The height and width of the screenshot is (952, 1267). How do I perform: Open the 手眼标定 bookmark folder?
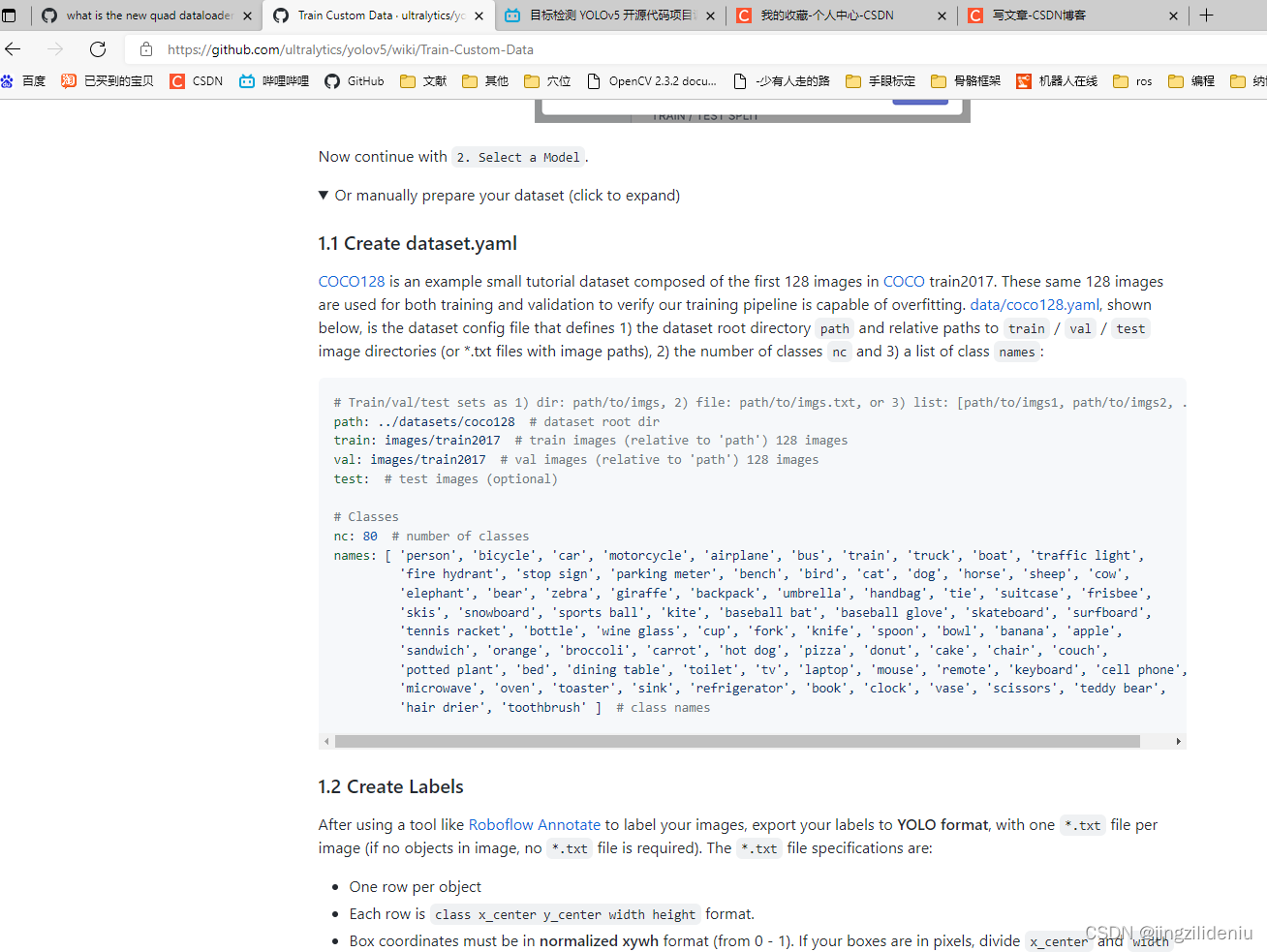pos(881,81)
